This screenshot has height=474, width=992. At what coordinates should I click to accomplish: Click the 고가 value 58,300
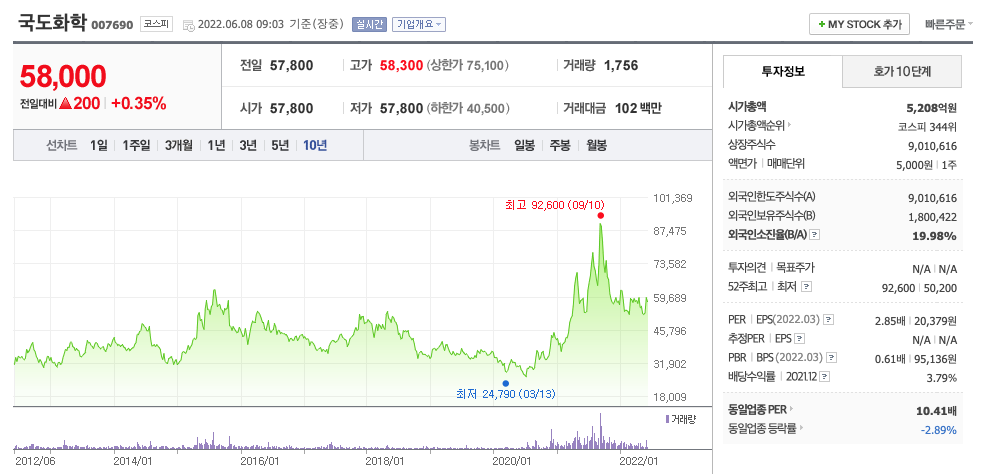tap(401, 65)
